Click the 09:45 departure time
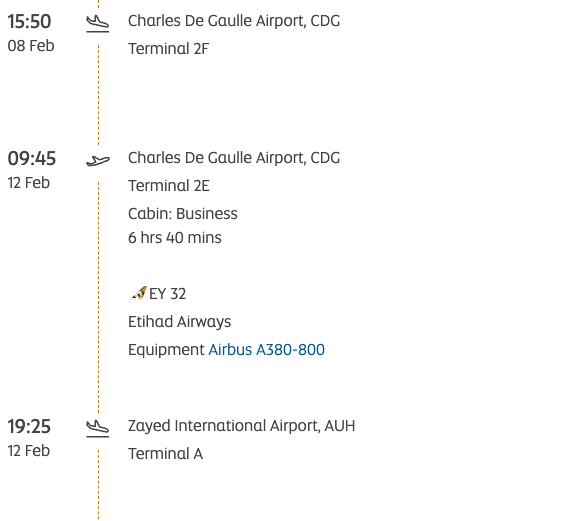Viewport: 574px width, 521px height. tap(31, 159)
